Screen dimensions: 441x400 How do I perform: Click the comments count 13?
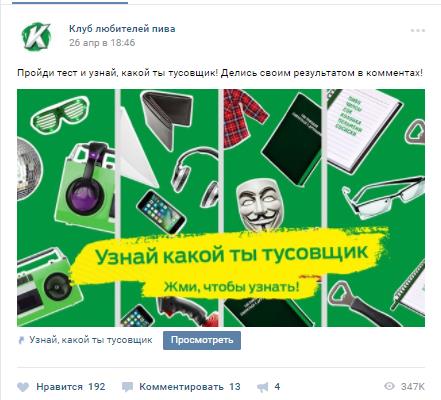tap(234, 387)
